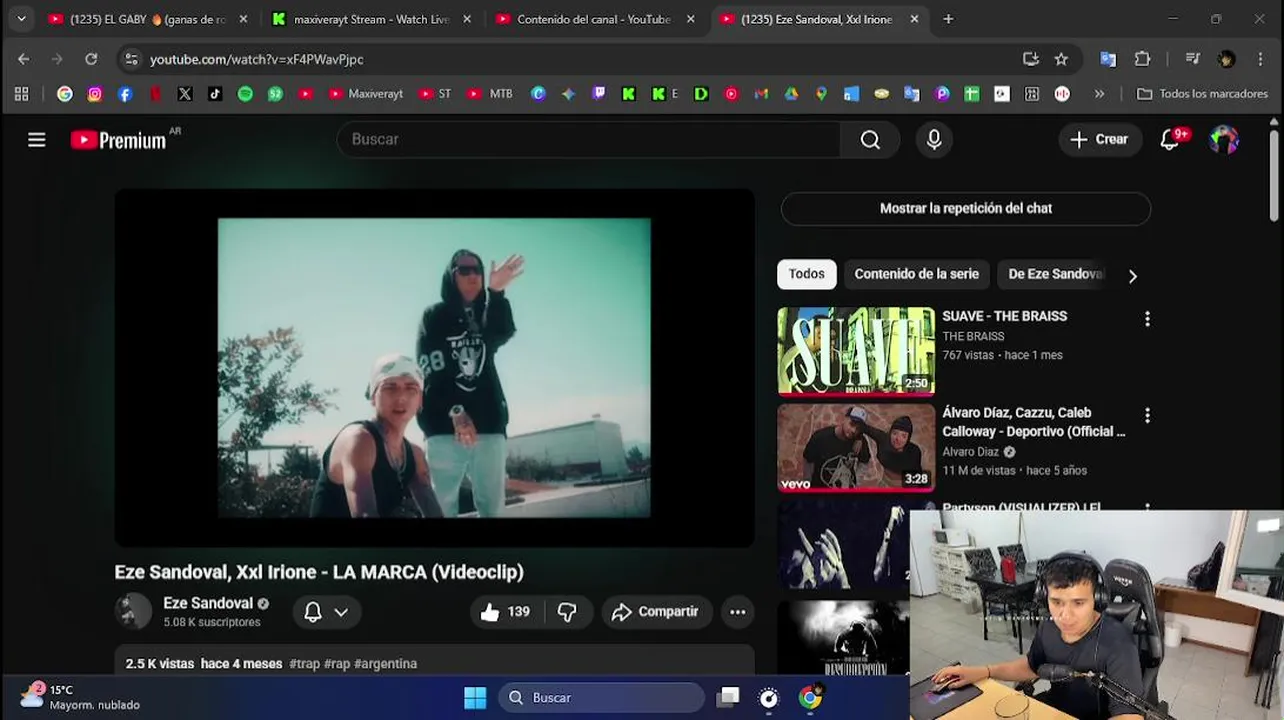
Task: Open the Todos los marcadores folder
Action: coord(1204,94)
